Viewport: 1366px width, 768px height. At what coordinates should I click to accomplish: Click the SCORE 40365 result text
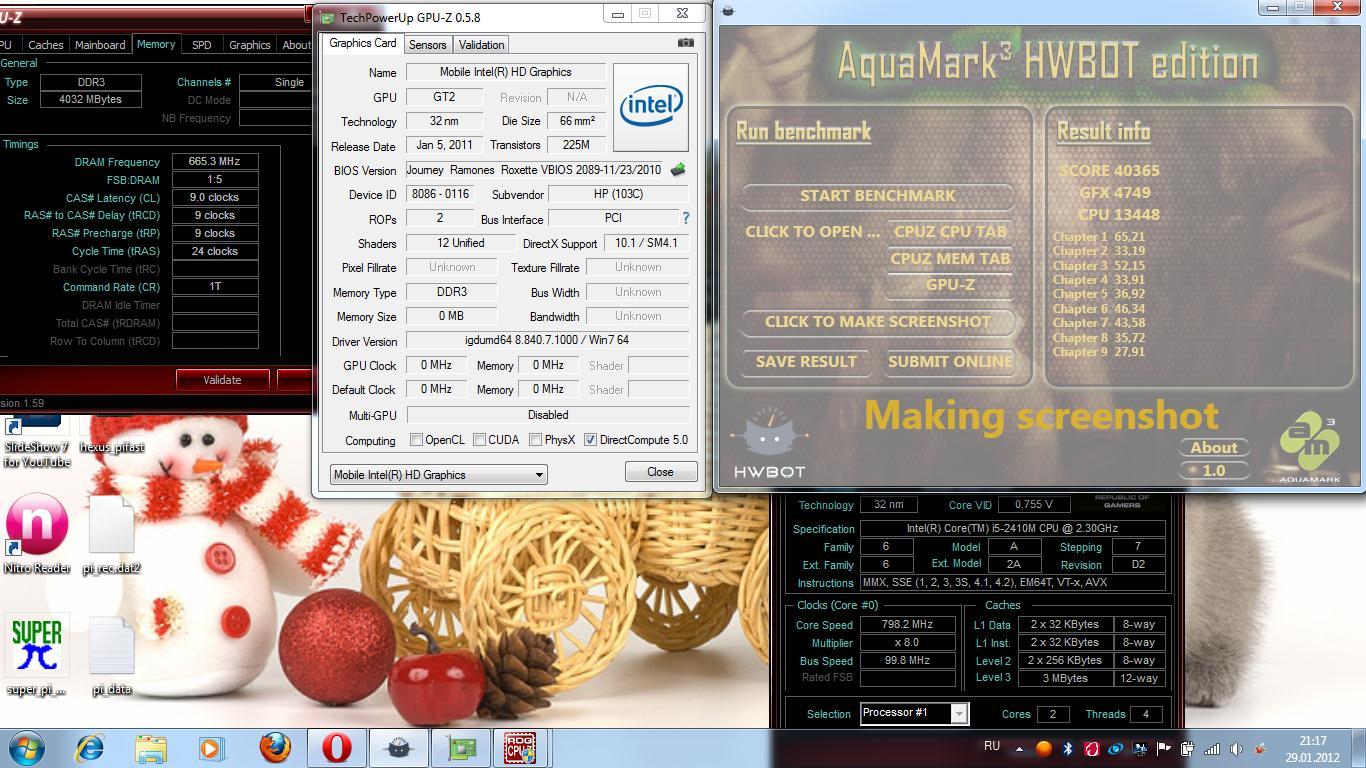tap(1109, 171)
